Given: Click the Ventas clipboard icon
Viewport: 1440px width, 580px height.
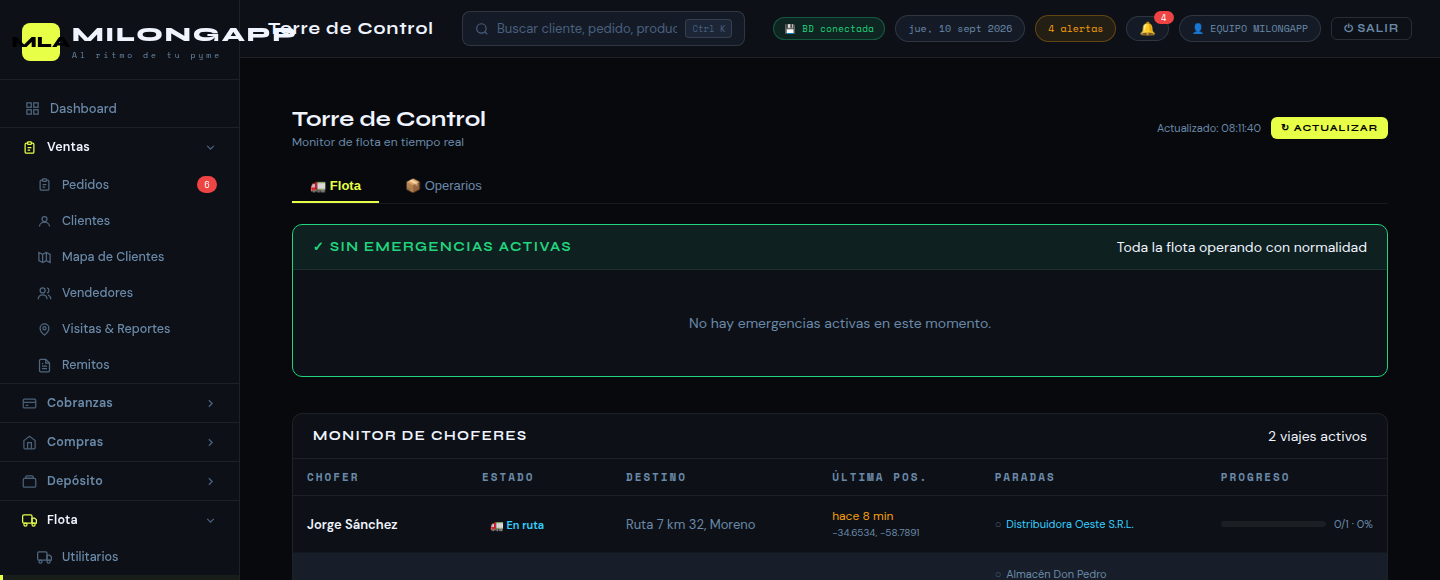Looking at the screenshot, I should 30,147.
